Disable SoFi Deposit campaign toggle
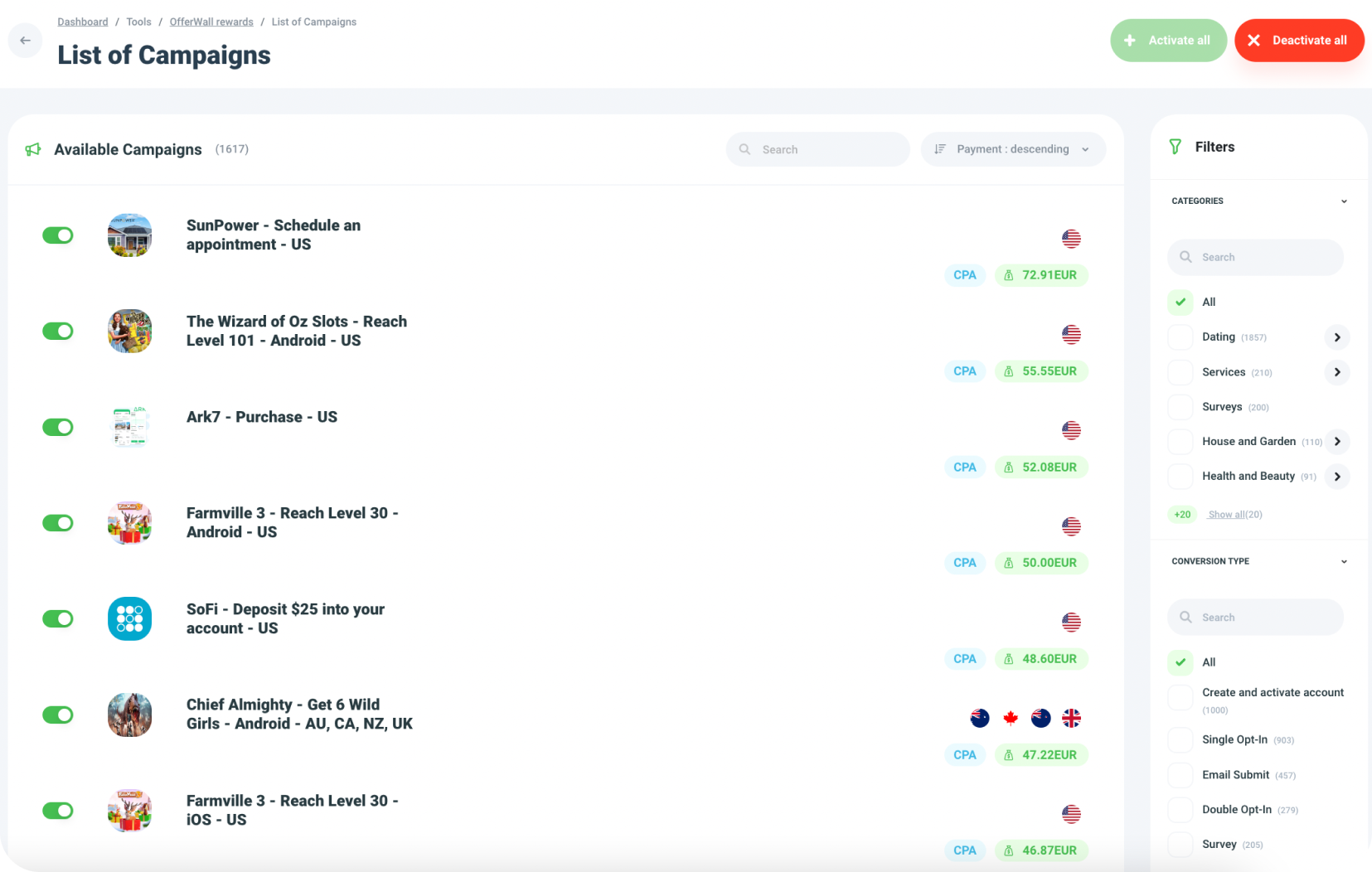 (x=58, y=619)
